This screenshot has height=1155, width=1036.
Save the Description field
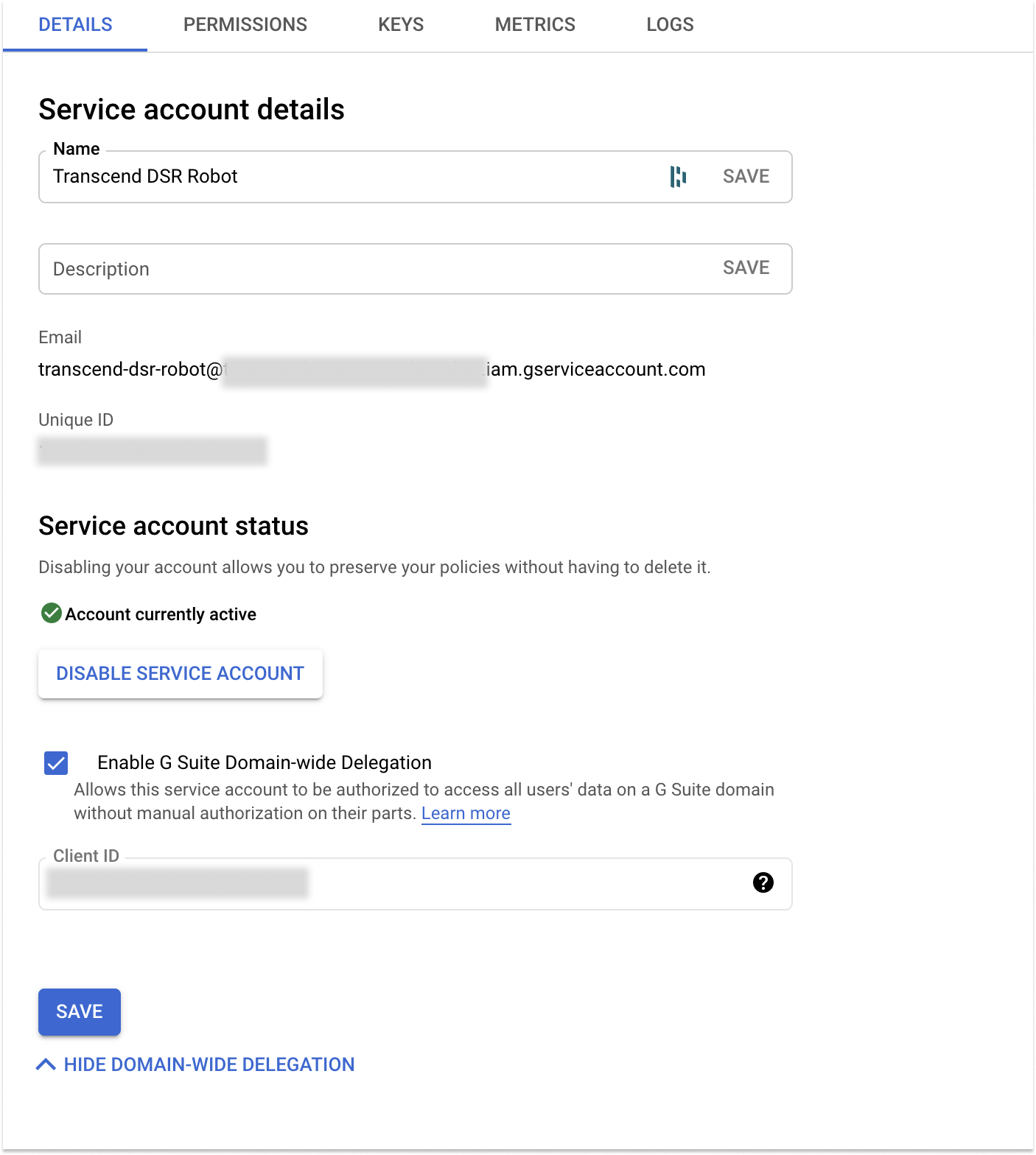point(746,267)
